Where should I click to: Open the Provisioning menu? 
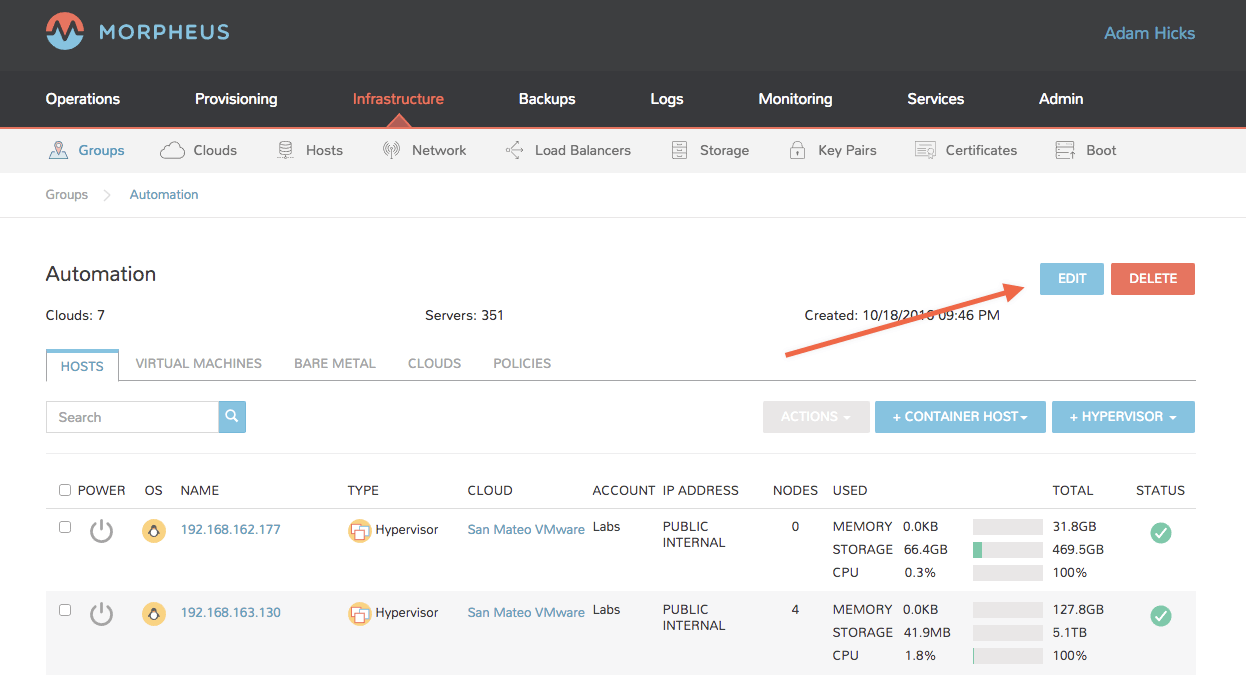236,99
